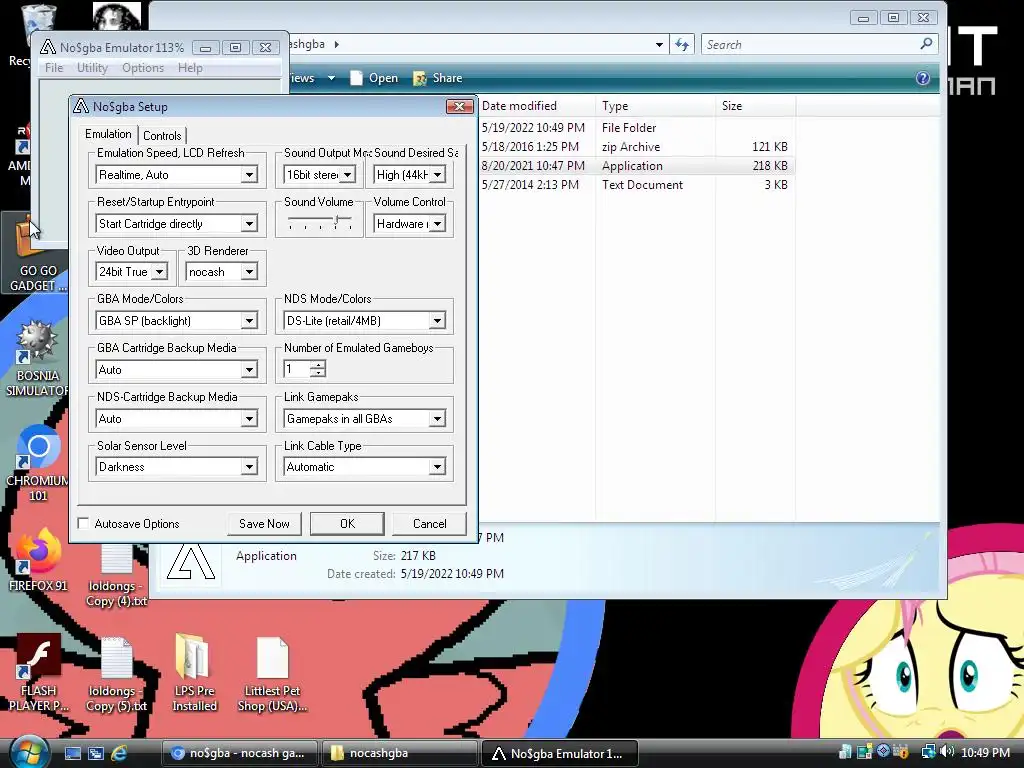The height and width of the screenshot is (768, 1024).
Task: Toggle the Autosave Options checkbox
Action: pos(84,523)
